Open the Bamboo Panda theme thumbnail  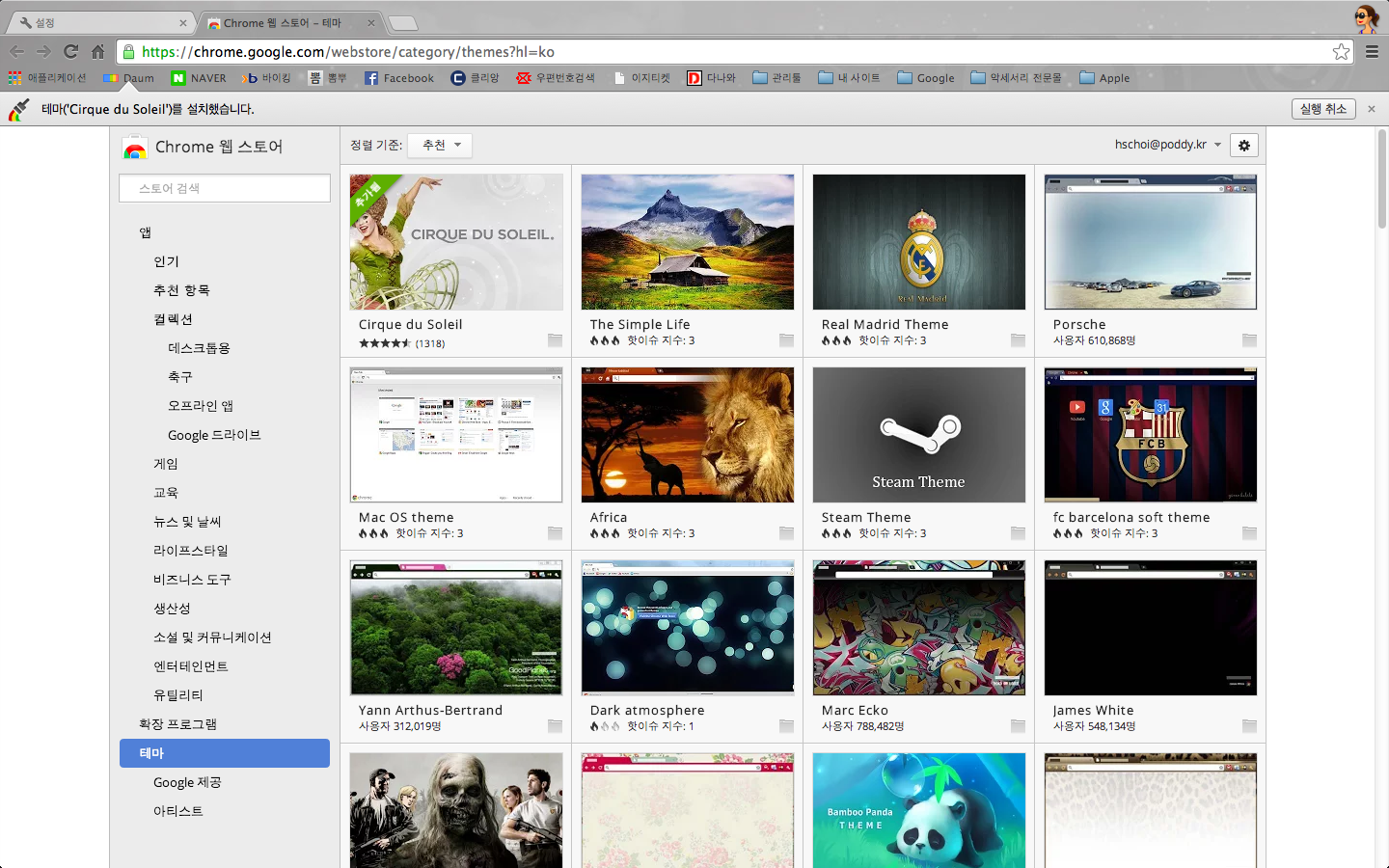919,810
